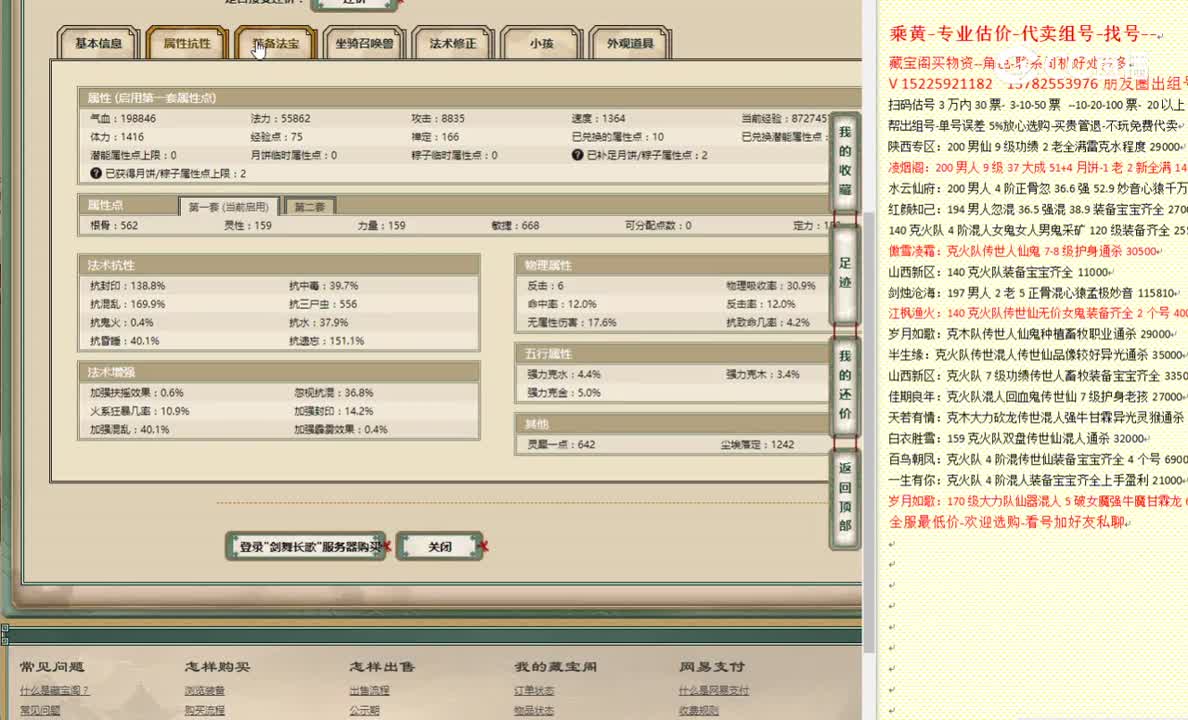Open 出售流程 footer link
The height and width of the screenshot is (720, 1188).
(x=369, y=690)
